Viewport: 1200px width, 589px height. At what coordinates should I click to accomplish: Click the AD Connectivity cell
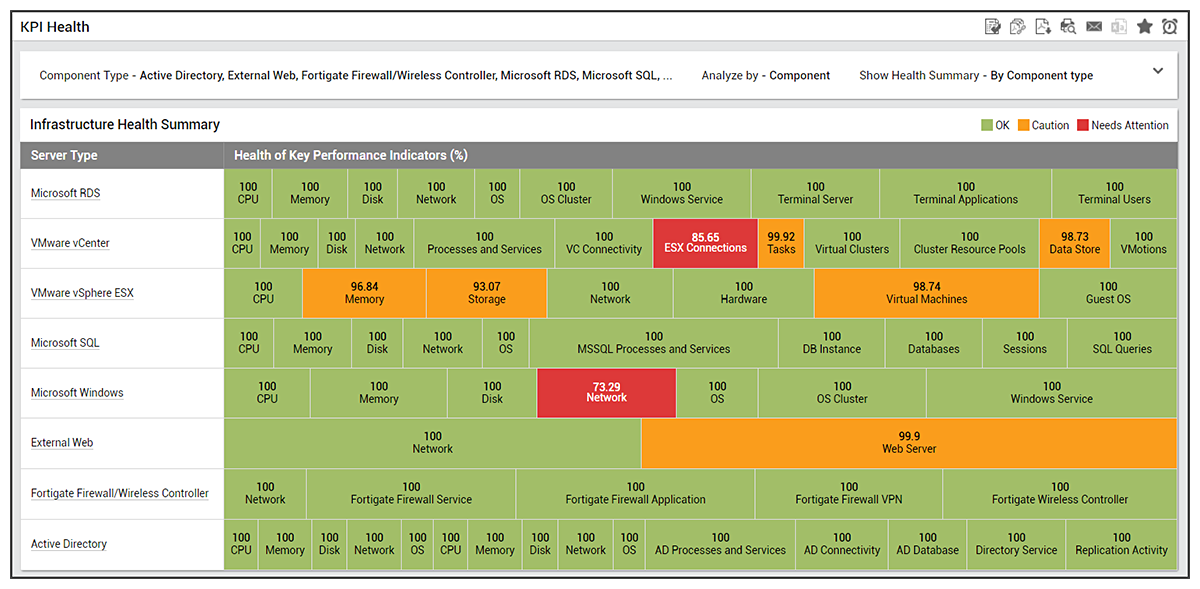pyautogui.click(x=842, y=544)
